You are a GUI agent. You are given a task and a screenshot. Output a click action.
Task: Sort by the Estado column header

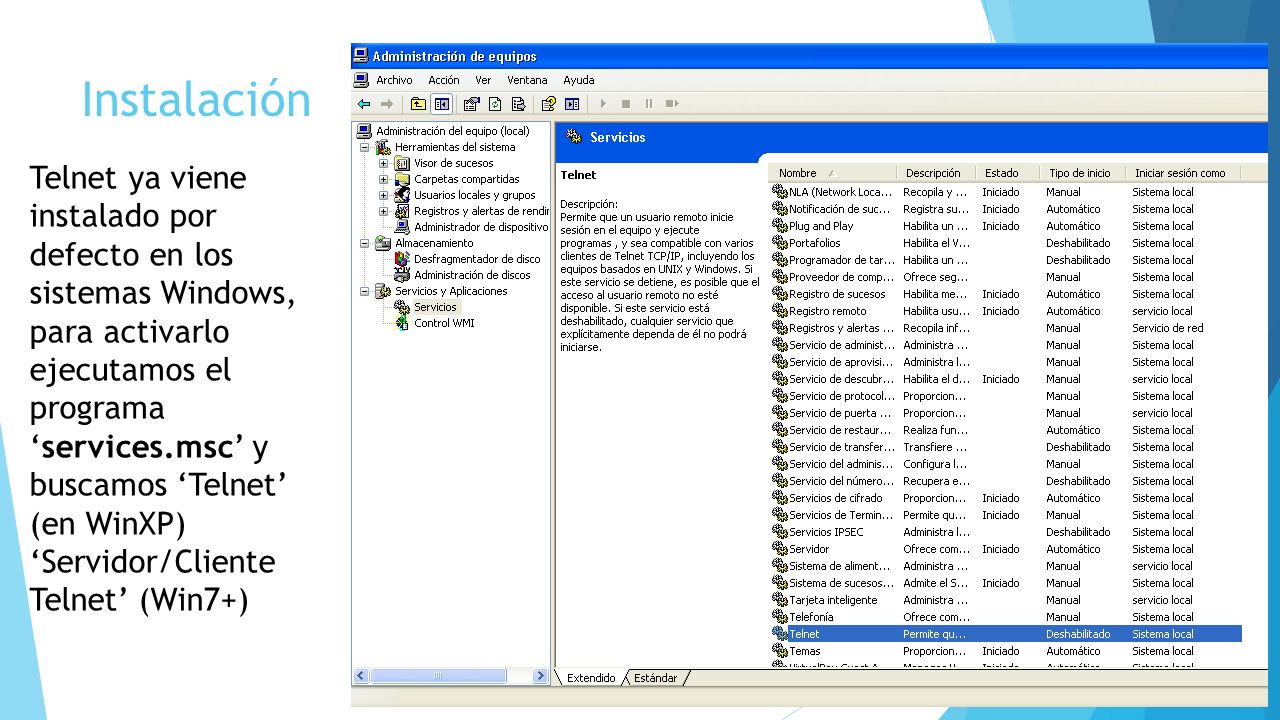[x=1008, y=173]
